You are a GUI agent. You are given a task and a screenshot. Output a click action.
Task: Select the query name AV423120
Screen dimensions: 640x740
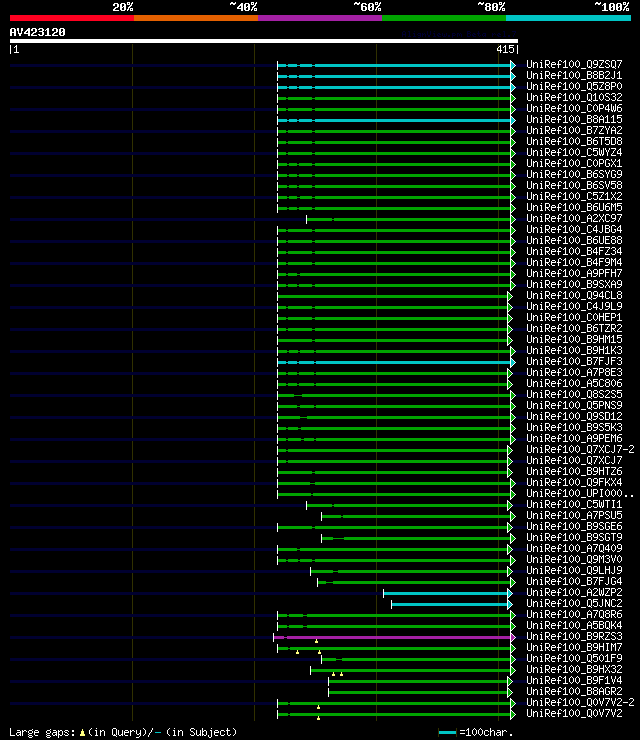coord(37,32)
